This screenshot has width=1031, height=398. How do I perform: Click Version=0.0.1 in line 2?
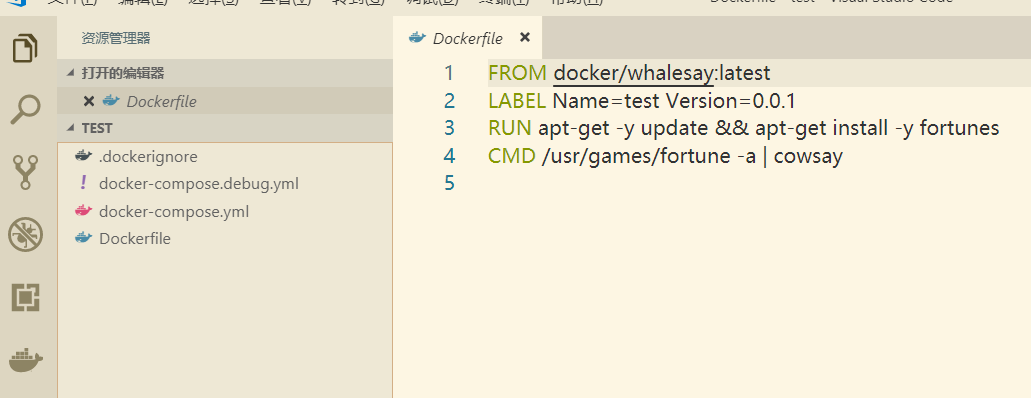tap(731, 101)
